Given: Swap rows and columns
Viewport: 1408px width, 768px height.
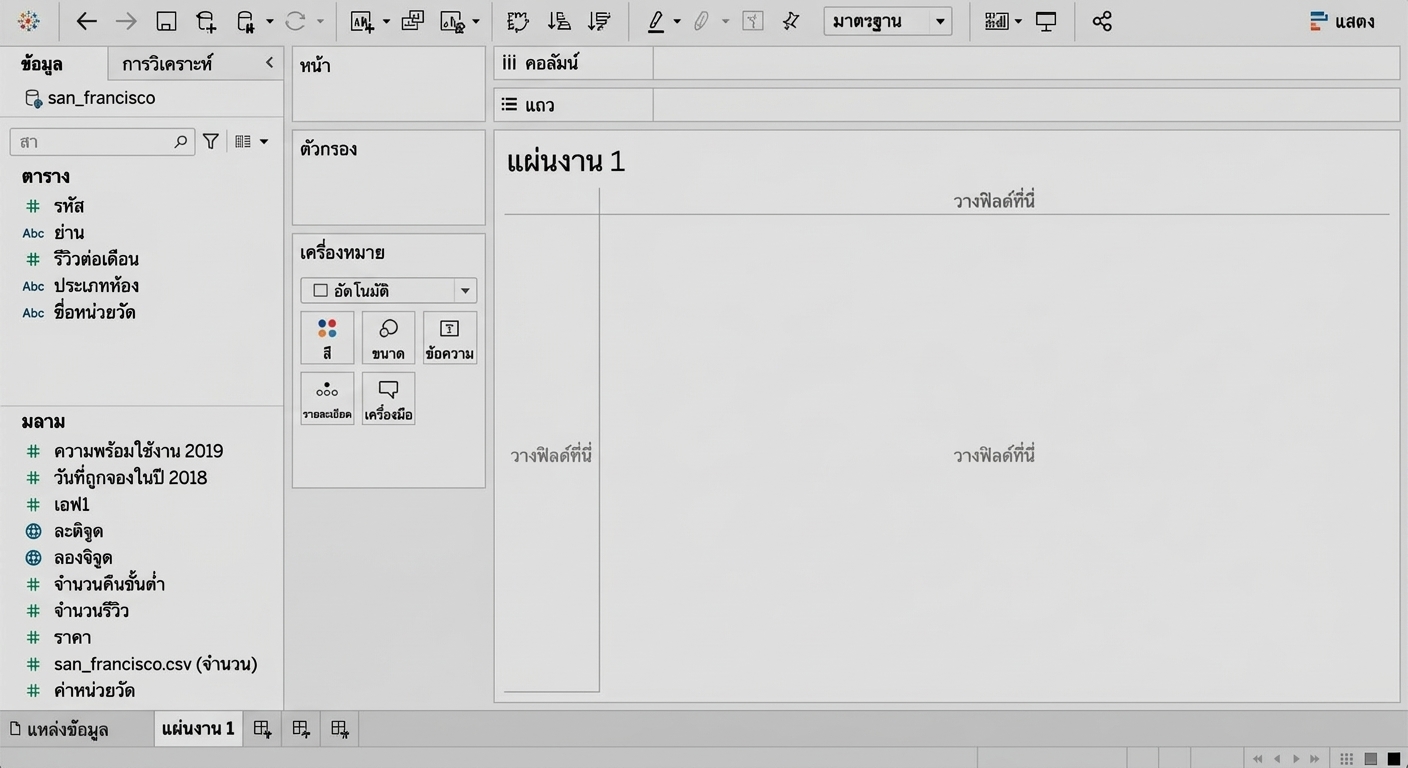Looking at the screenshot, I should point(517,21).
